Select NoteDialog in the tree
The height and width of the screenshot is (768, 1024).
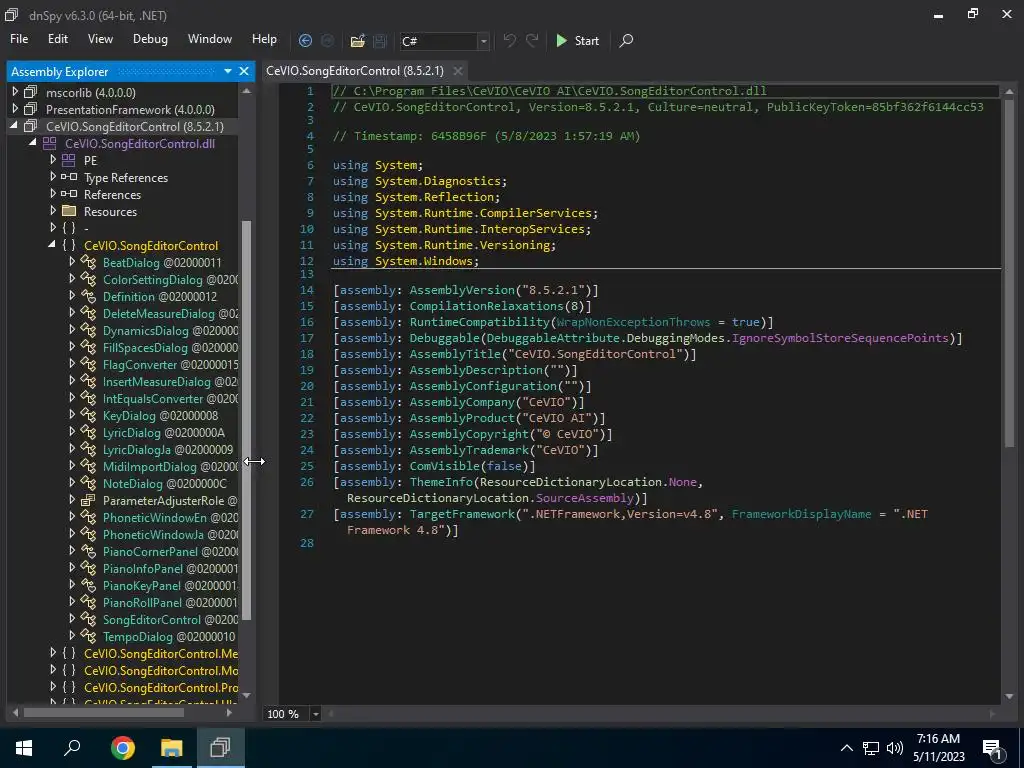click(x=165, y=483)
